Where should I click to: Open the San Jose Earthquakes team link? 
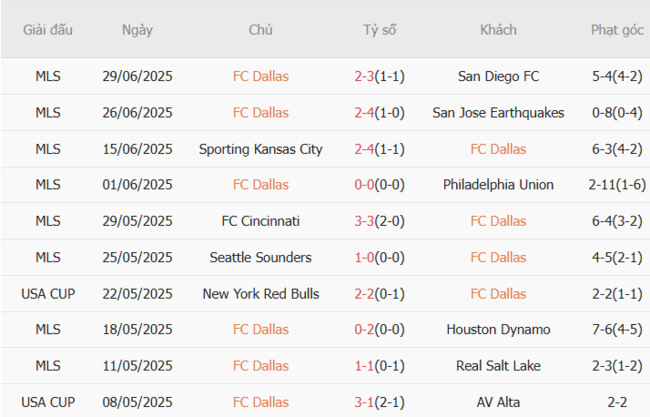pyautogui.click(x=498, y=113)
